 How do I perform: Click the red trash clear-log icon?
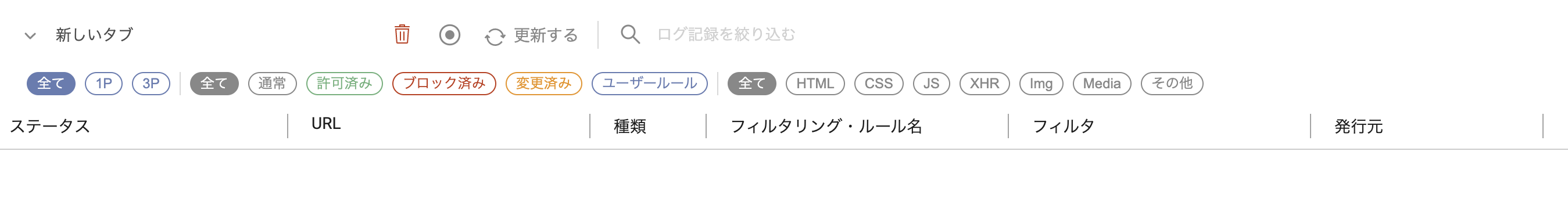[402, 35]
